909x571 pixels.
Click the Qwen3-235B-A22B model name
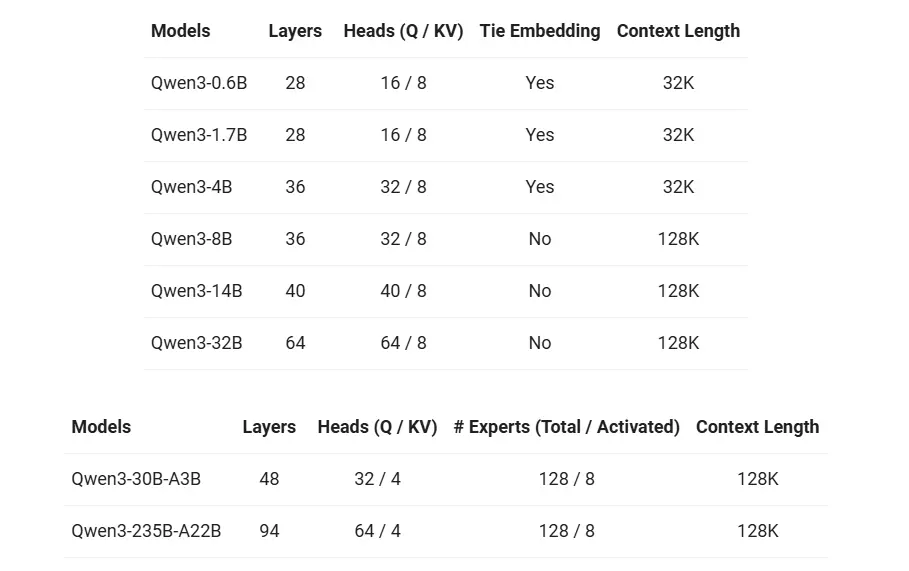click(146, 531)
